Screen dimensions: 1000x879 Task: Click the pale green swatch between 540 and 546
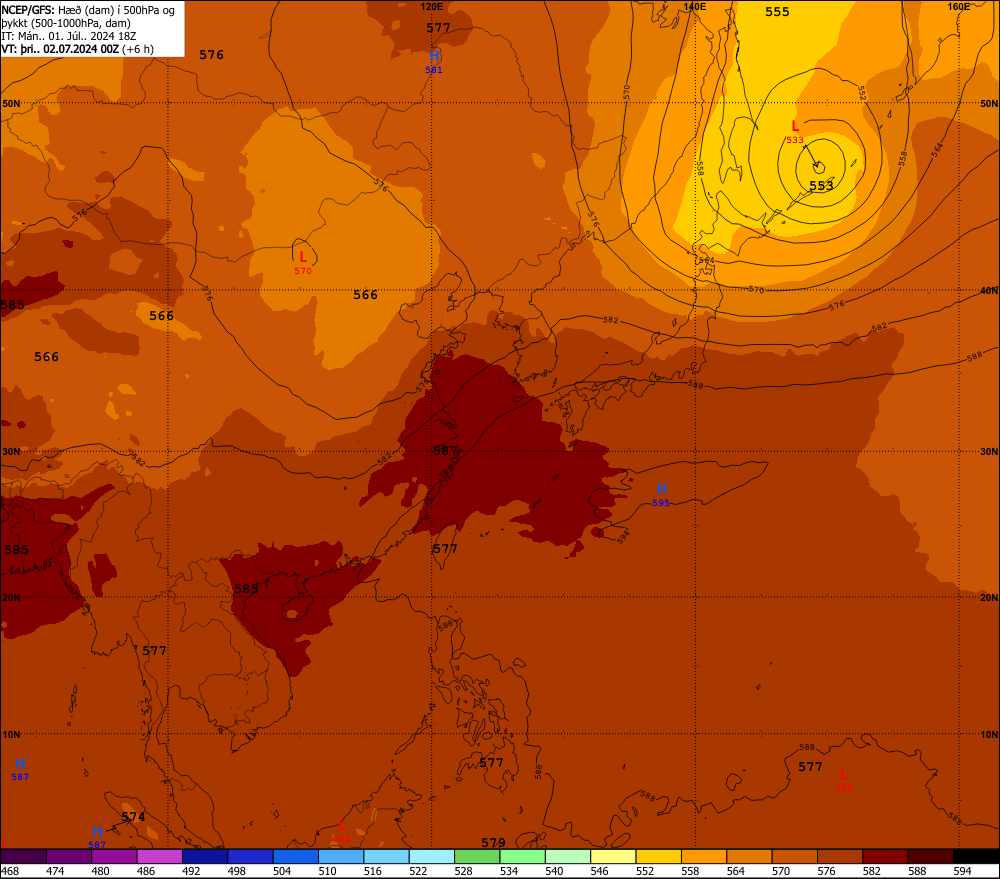click(568, 856)
